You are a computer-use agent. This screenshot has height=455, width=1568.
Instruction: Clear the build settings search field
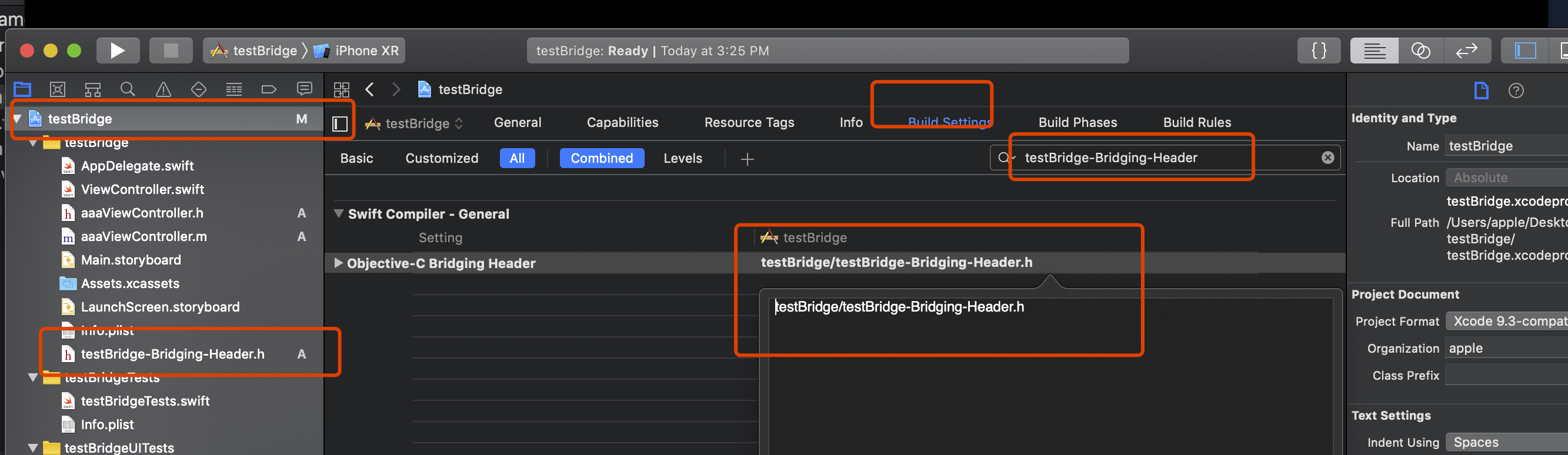point(1327,158)
